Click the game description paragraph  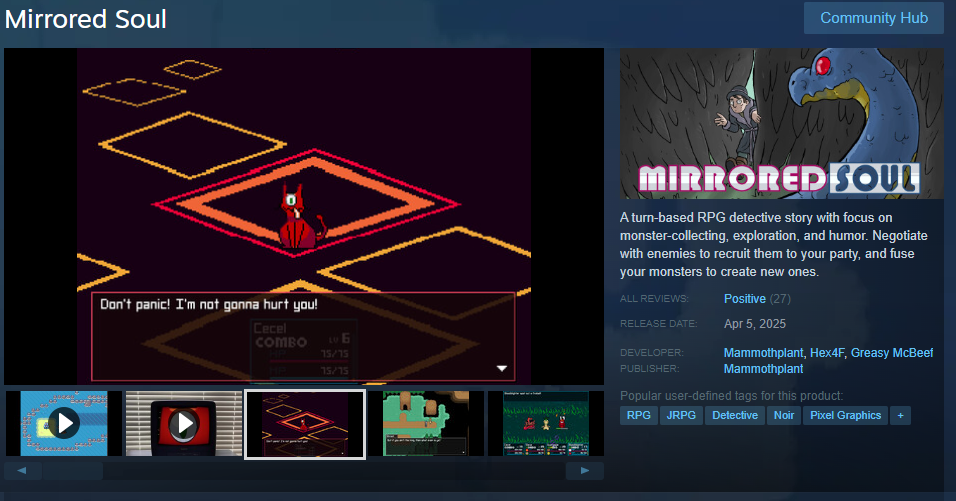pyautogui.click(x=774, y=244)
